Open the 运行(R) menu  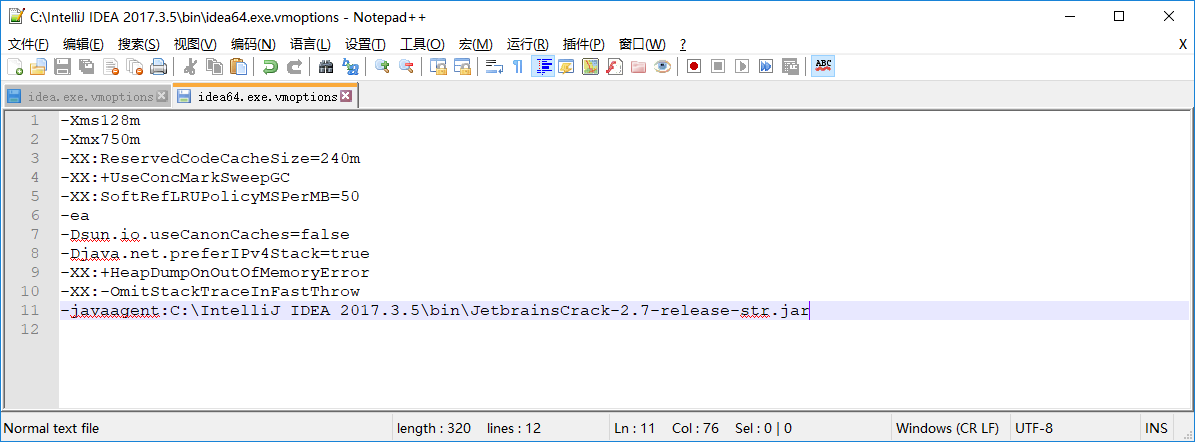[527, 44]
